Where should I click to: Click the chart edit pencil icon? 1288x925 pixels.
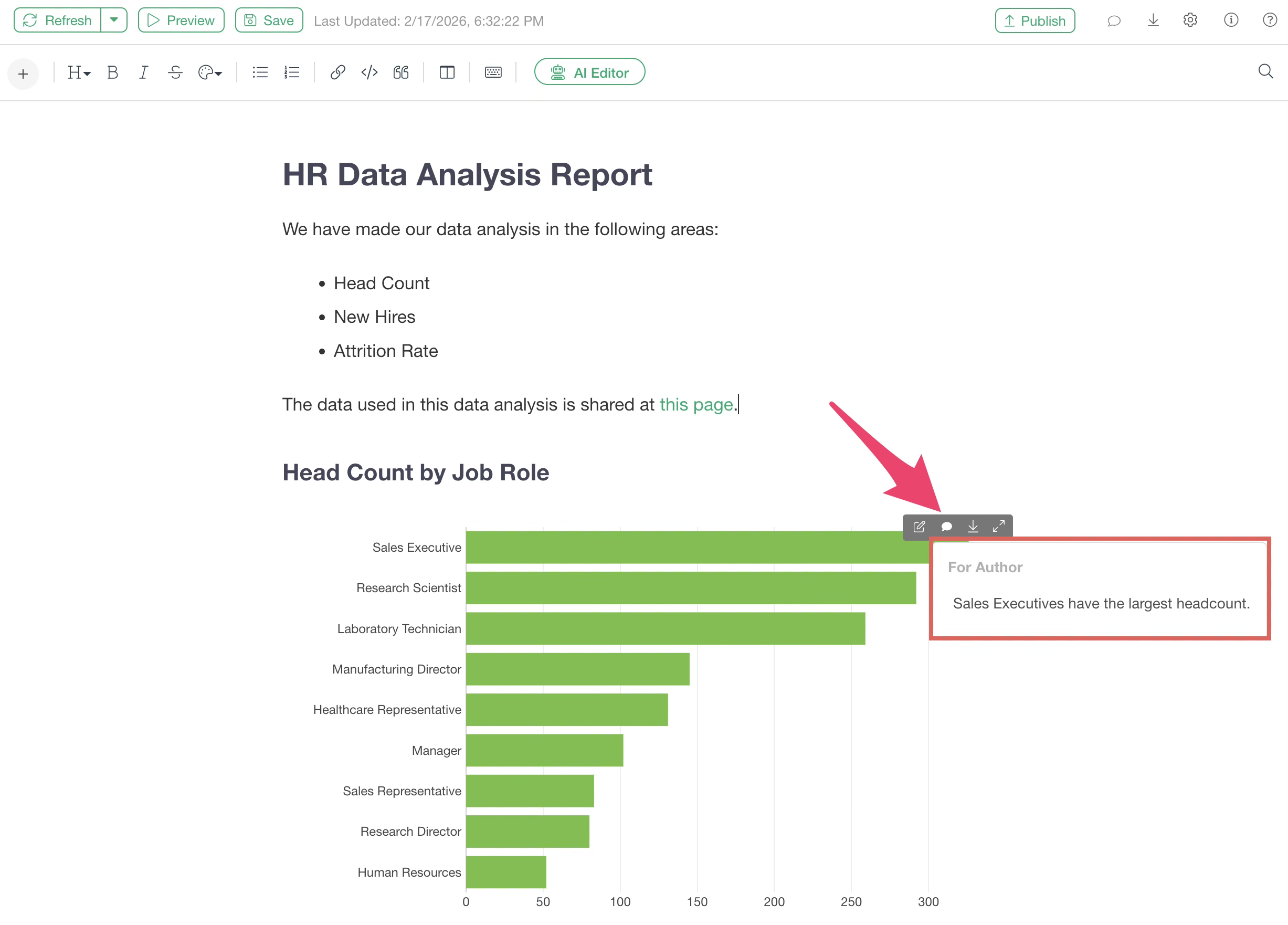tap(919, 527)
